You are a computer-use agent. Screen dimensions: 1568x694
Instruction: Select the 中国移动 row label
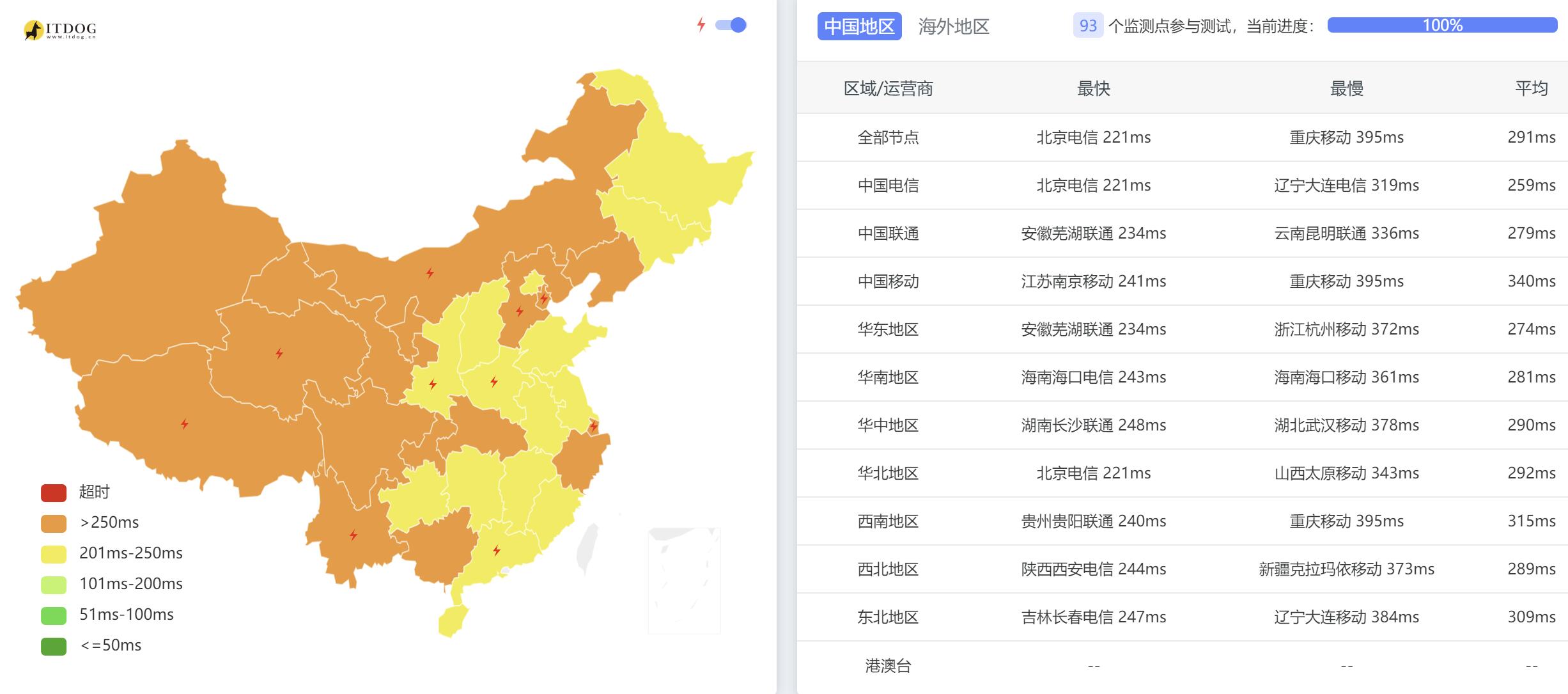pos(889,281)
